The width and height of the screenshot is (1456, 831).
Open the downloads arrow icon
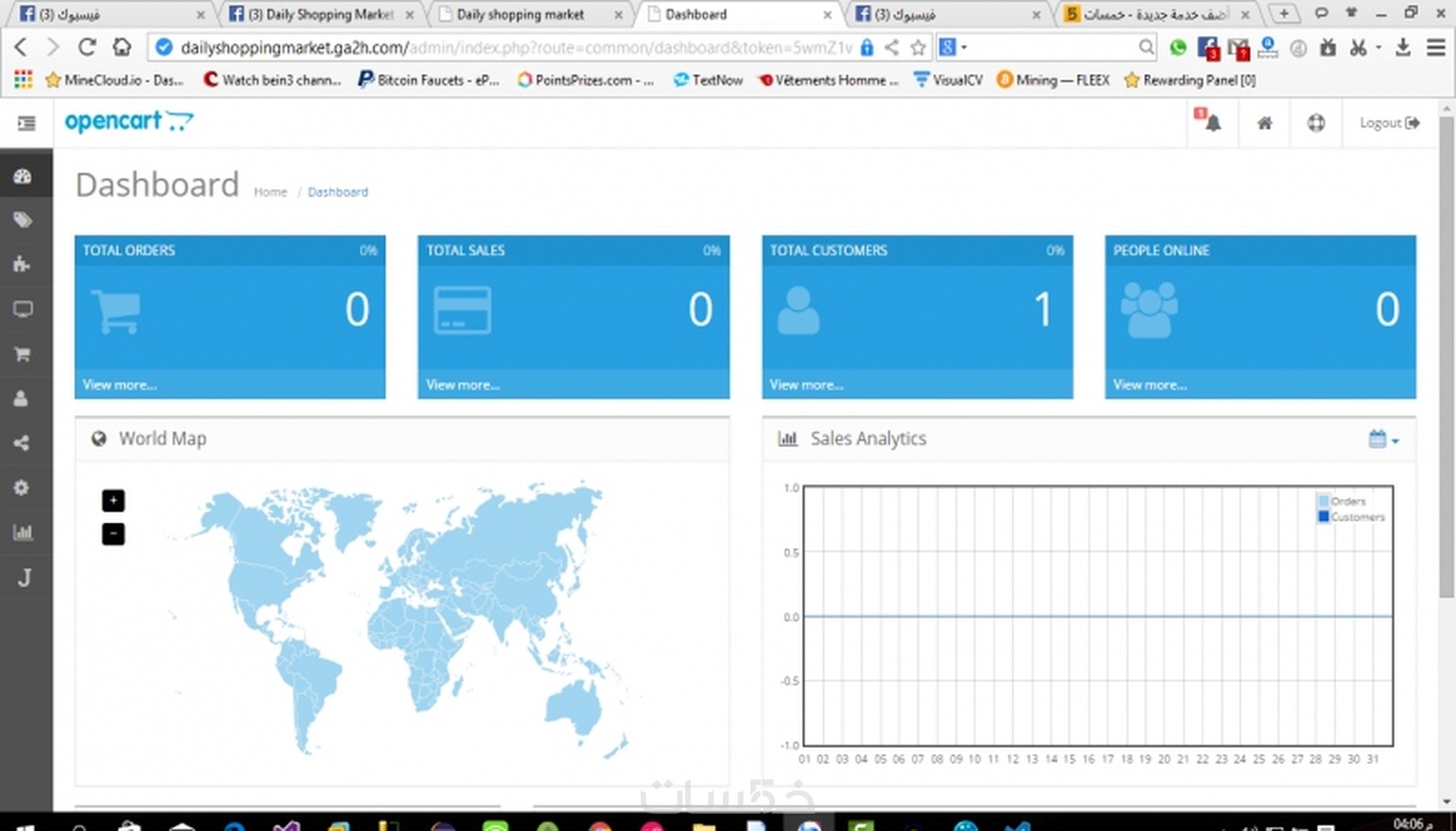1403,48
